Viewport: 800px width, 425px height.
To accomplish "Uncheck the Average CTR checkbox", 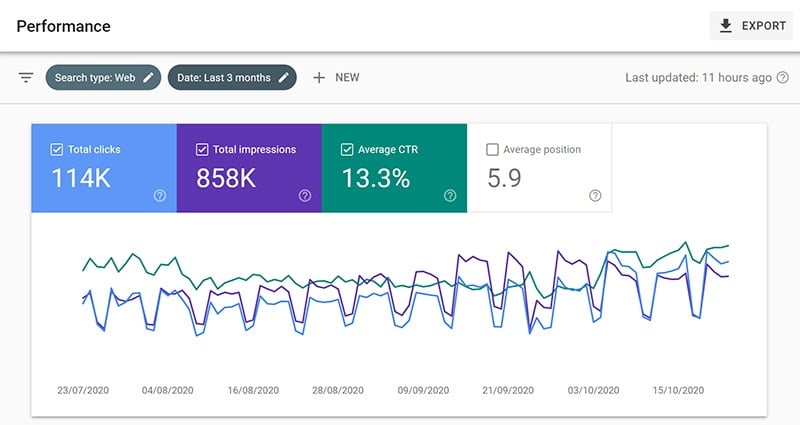I will point(347,149).
